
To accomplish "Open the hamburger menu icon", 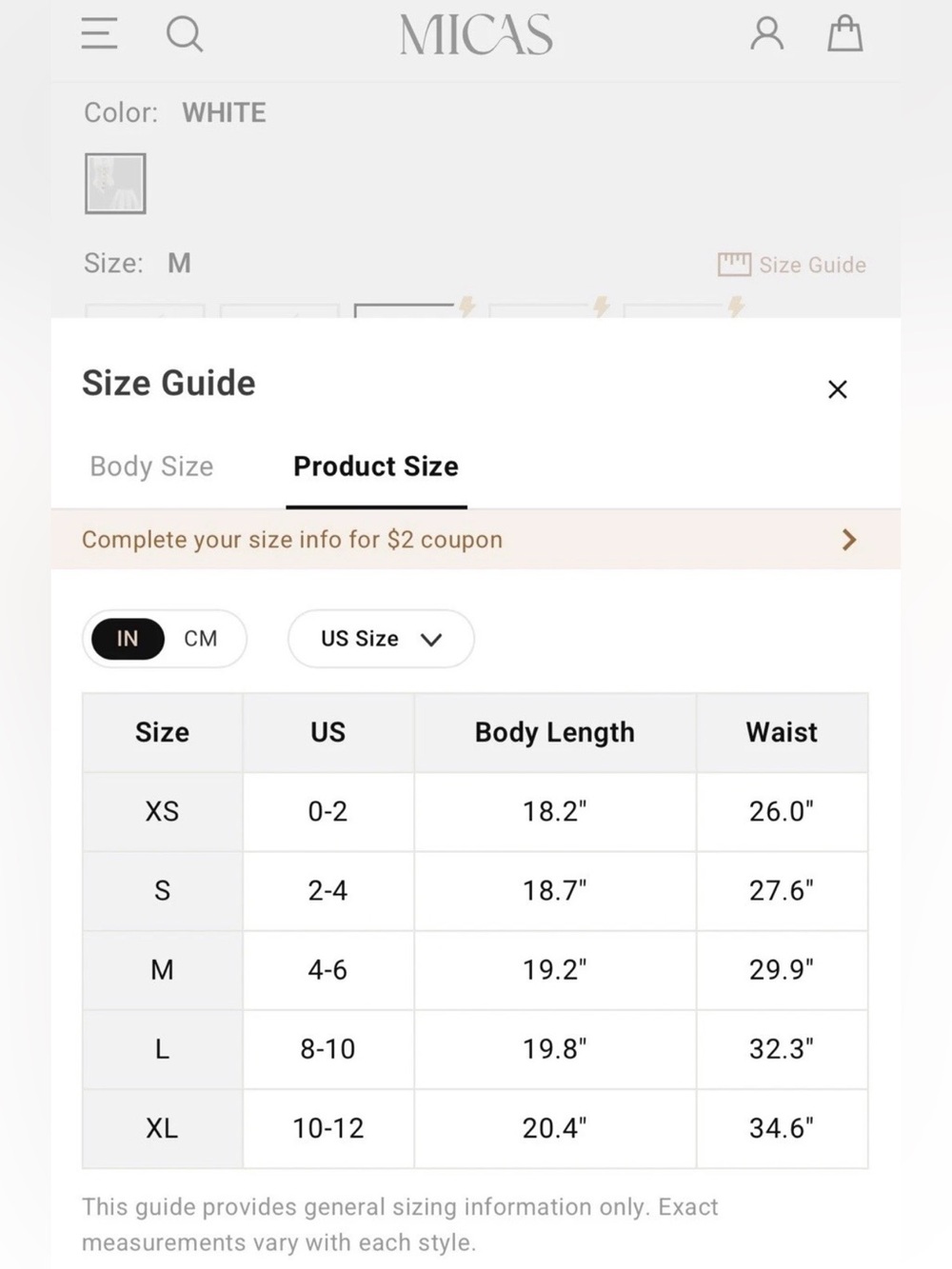I will click(x=99, y=33).
